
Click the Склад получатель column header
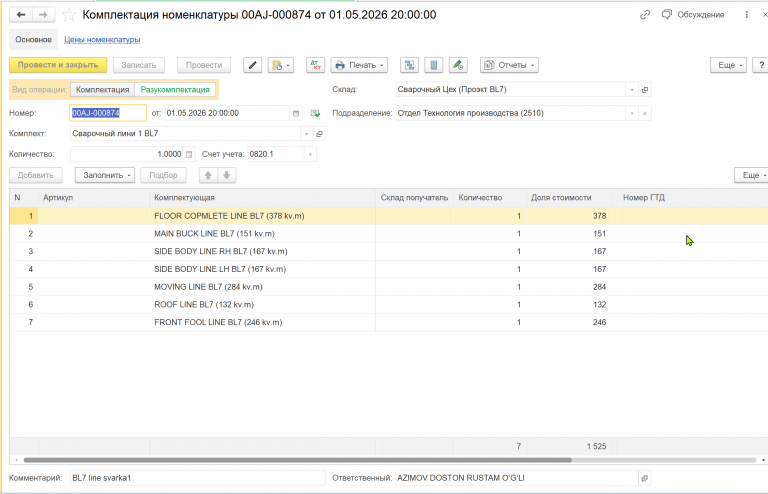[x=414, y=198]
